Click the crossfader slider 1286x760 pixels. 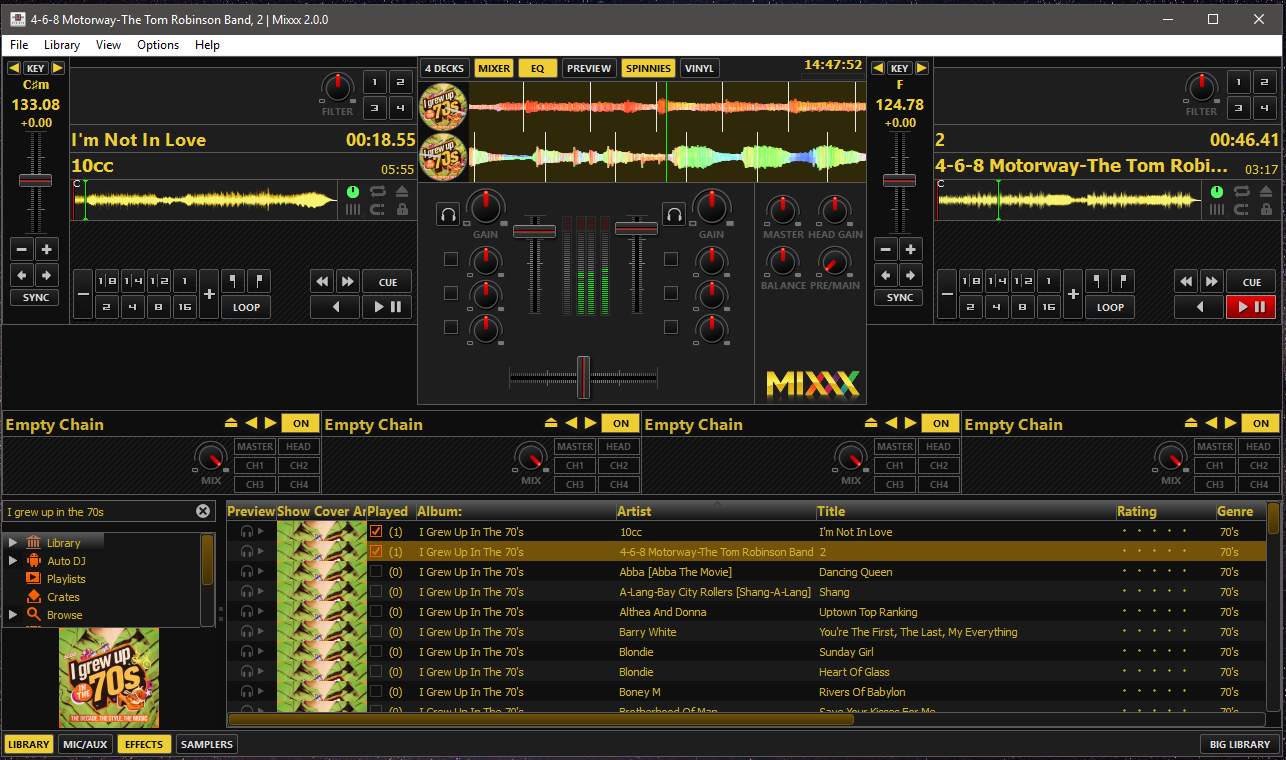(x=586, y=377)
